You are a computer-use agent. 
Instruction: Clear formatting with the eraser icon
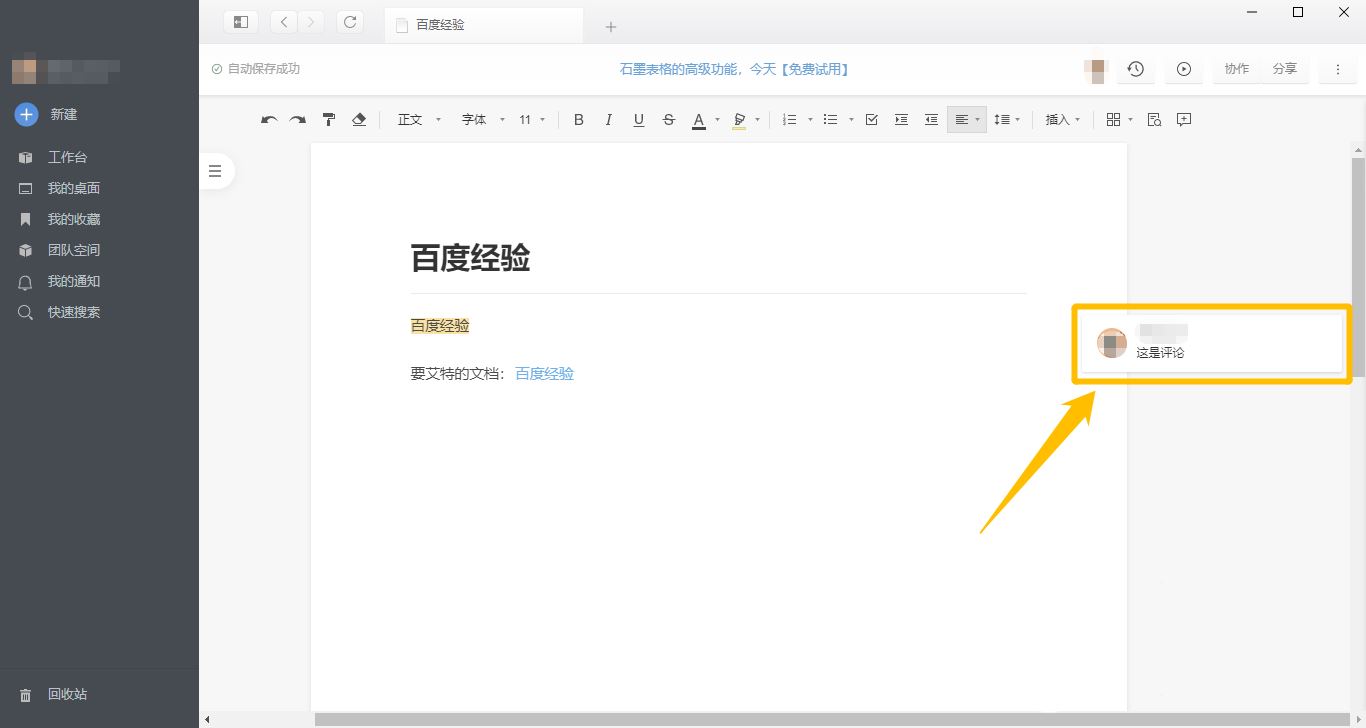359,120
